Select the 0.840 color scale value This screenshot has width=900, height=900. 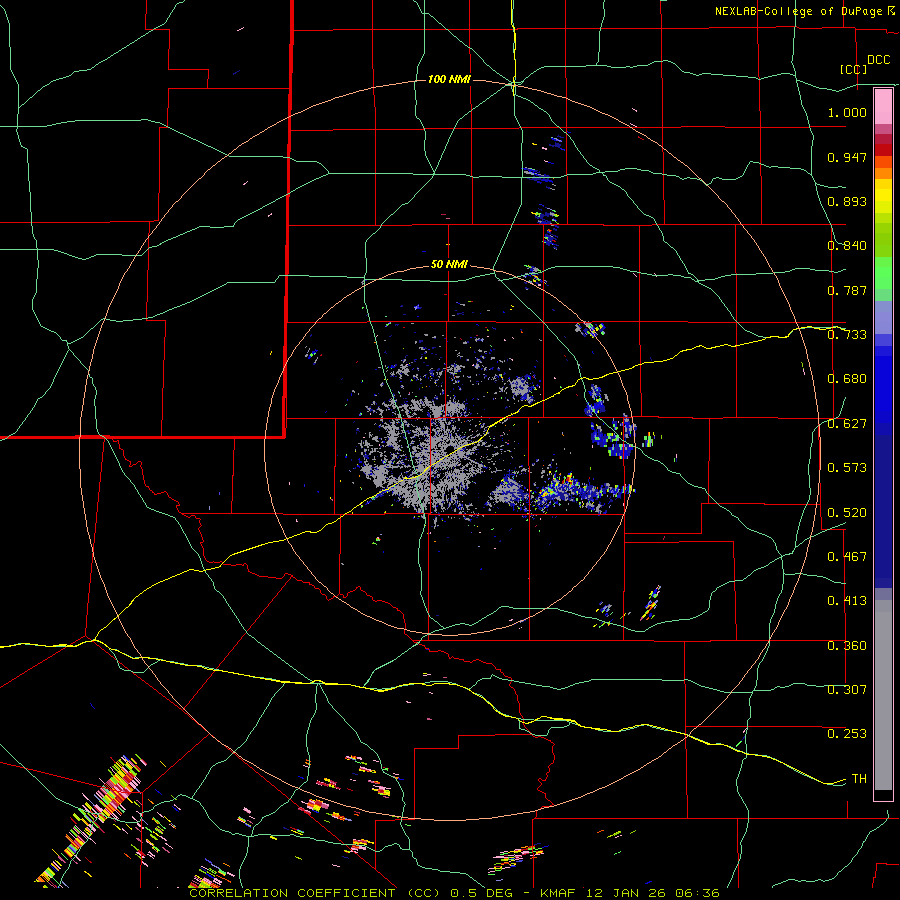pos(847,246)
